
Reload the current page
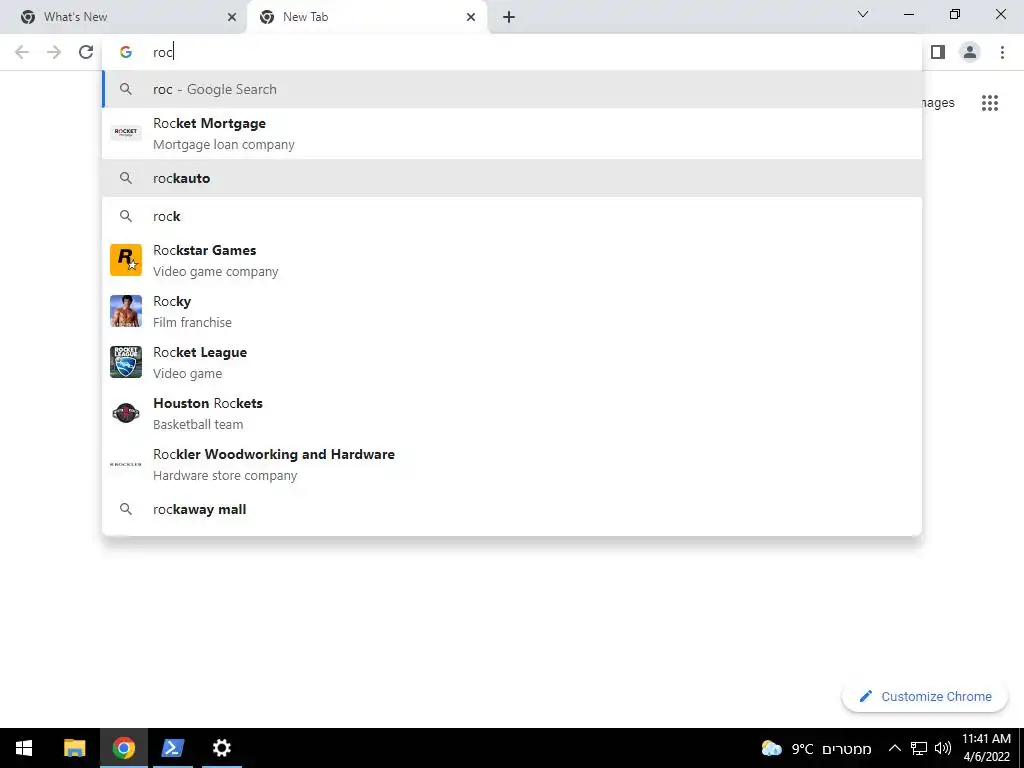(x=86, y=52)
